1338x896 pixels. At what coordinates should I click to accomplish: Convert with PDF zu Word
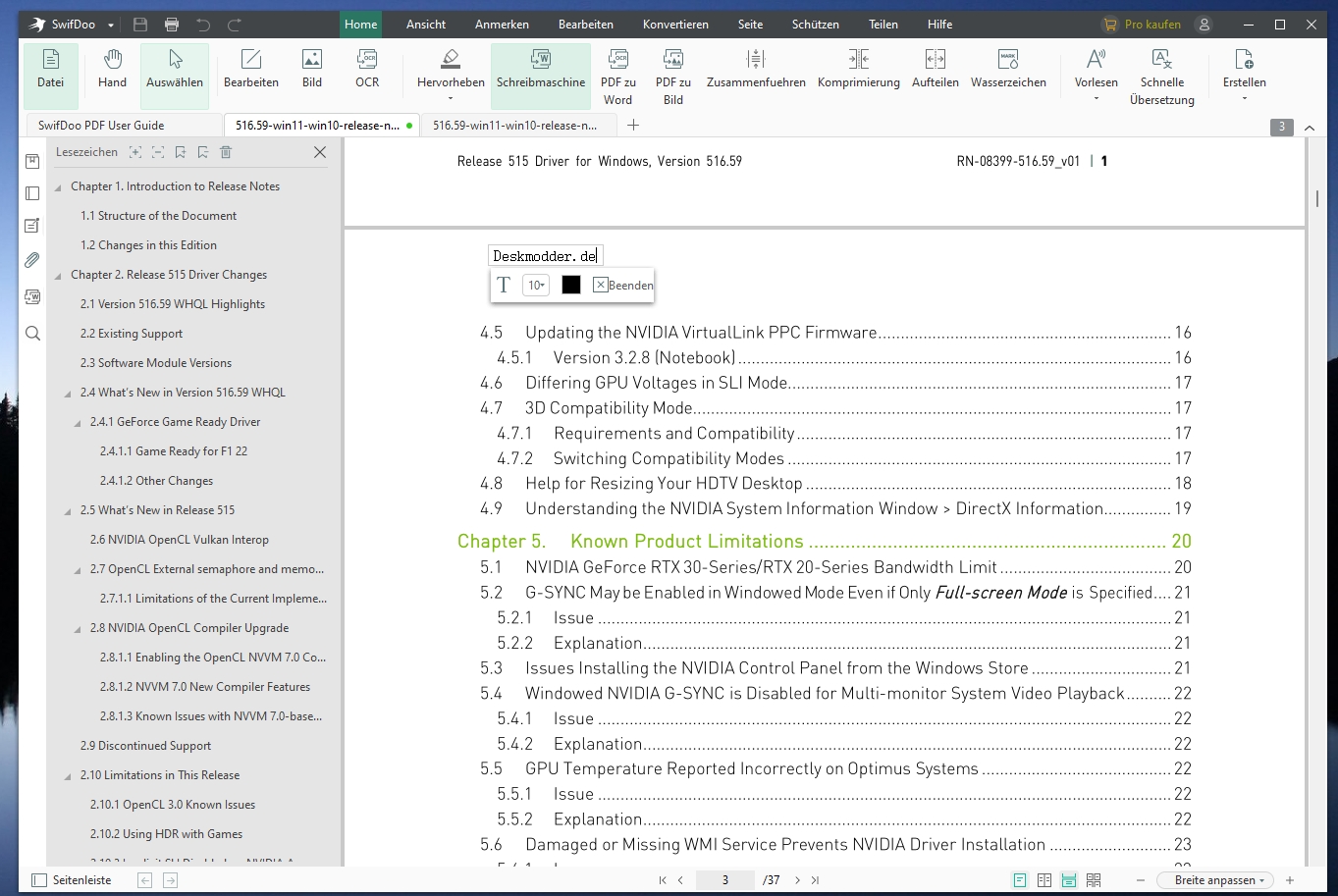[618, 77]
